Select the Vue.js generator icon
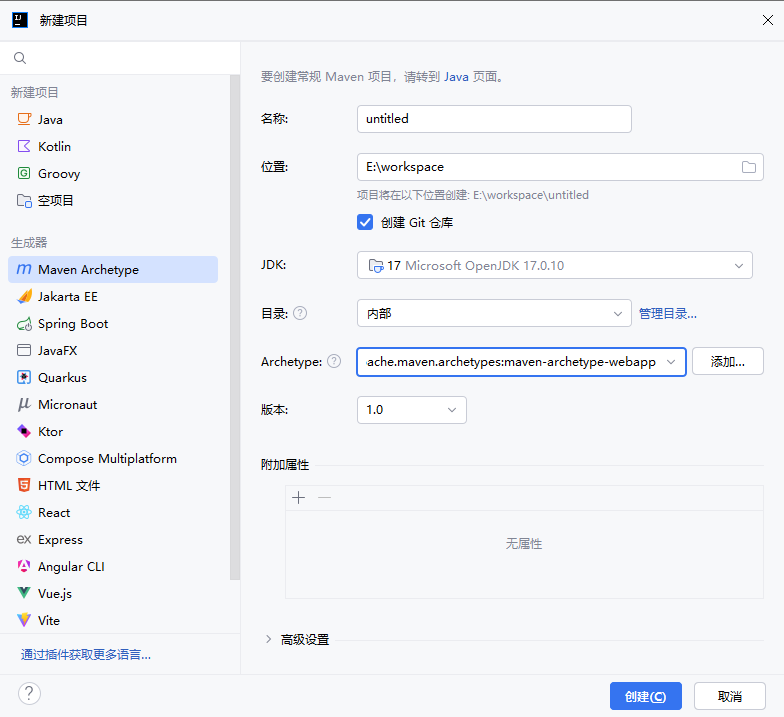 24,594
